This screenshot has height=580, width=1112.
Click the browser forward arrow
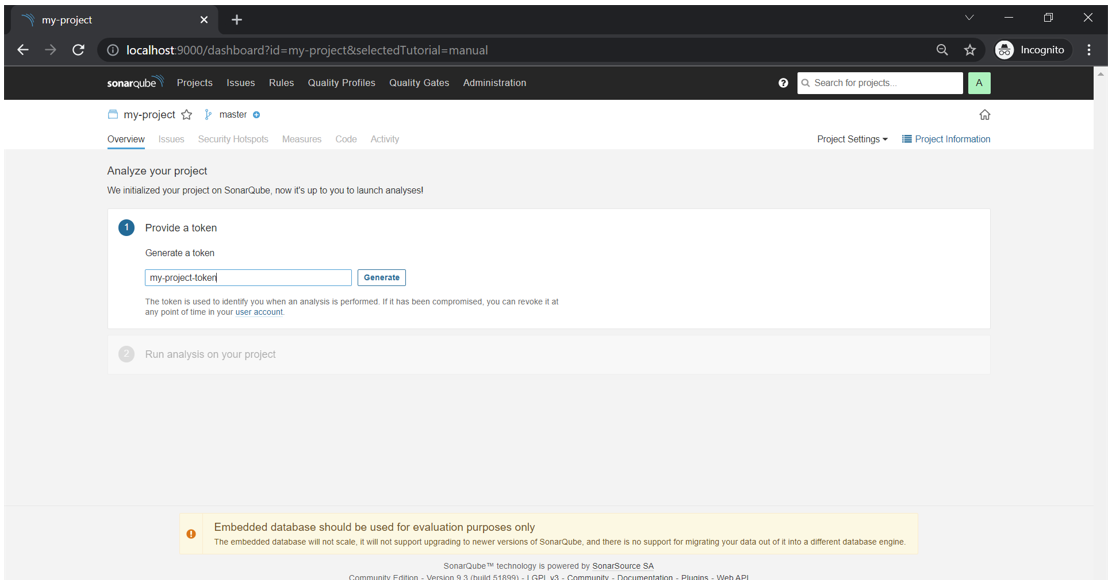(50, 50)
